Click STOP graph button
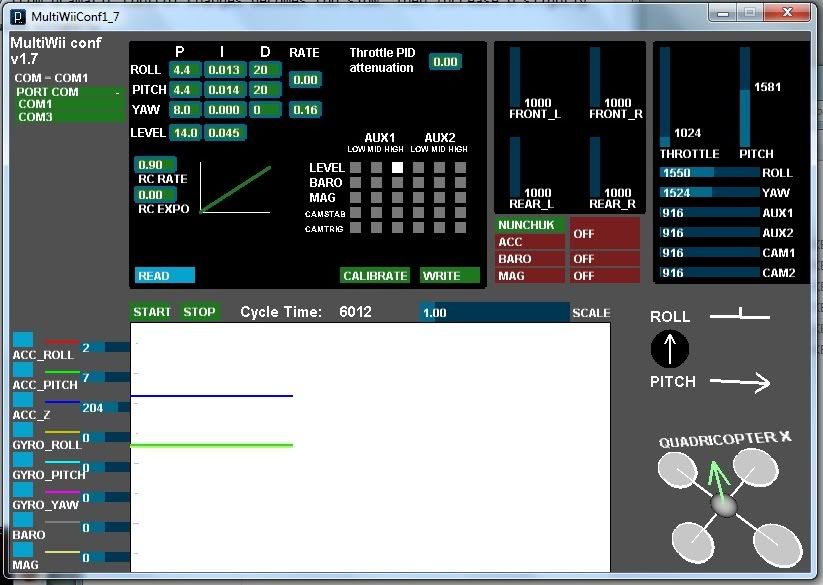823x585 pixels. pos(199,312)
